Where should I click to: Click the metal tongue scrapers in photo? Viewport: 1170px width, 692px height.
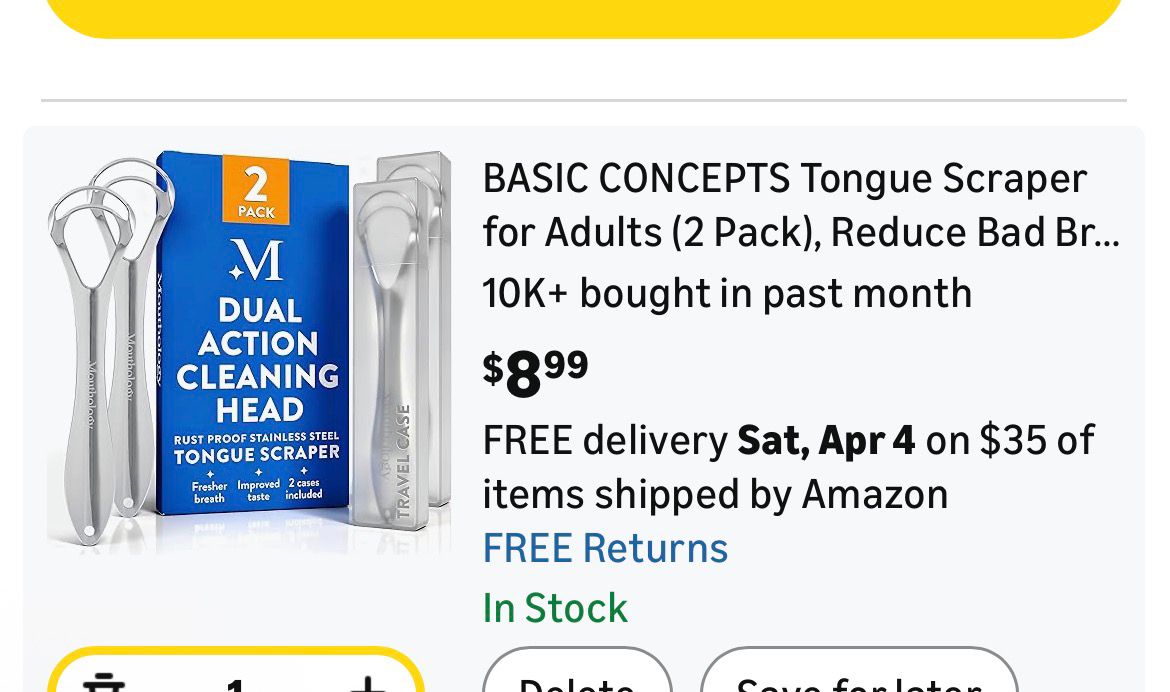100,350
